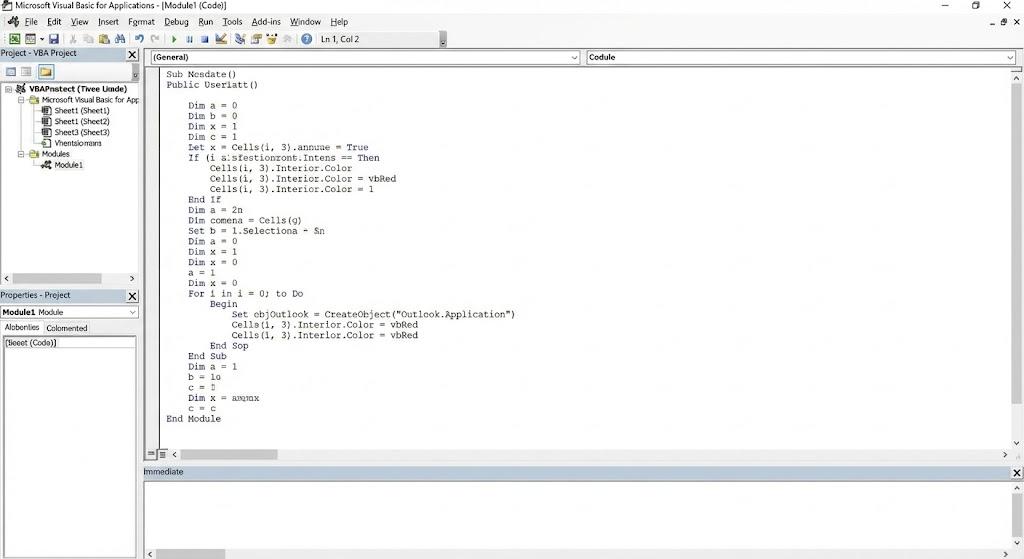Collapse the Modules folder in the project tree

(21, 154)
